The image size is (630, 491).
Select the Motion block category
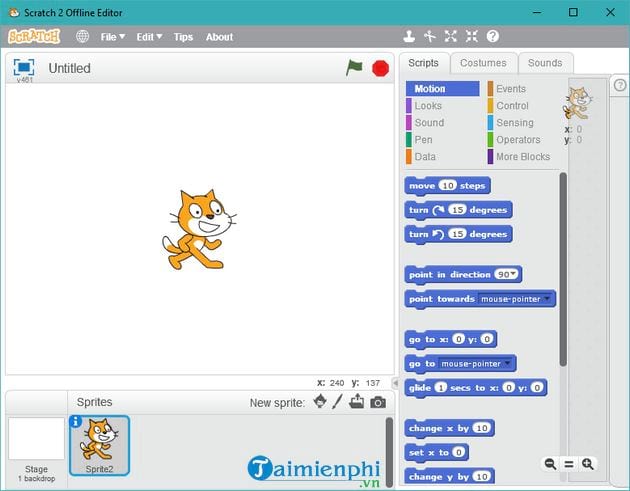click(x=442, y=88)
